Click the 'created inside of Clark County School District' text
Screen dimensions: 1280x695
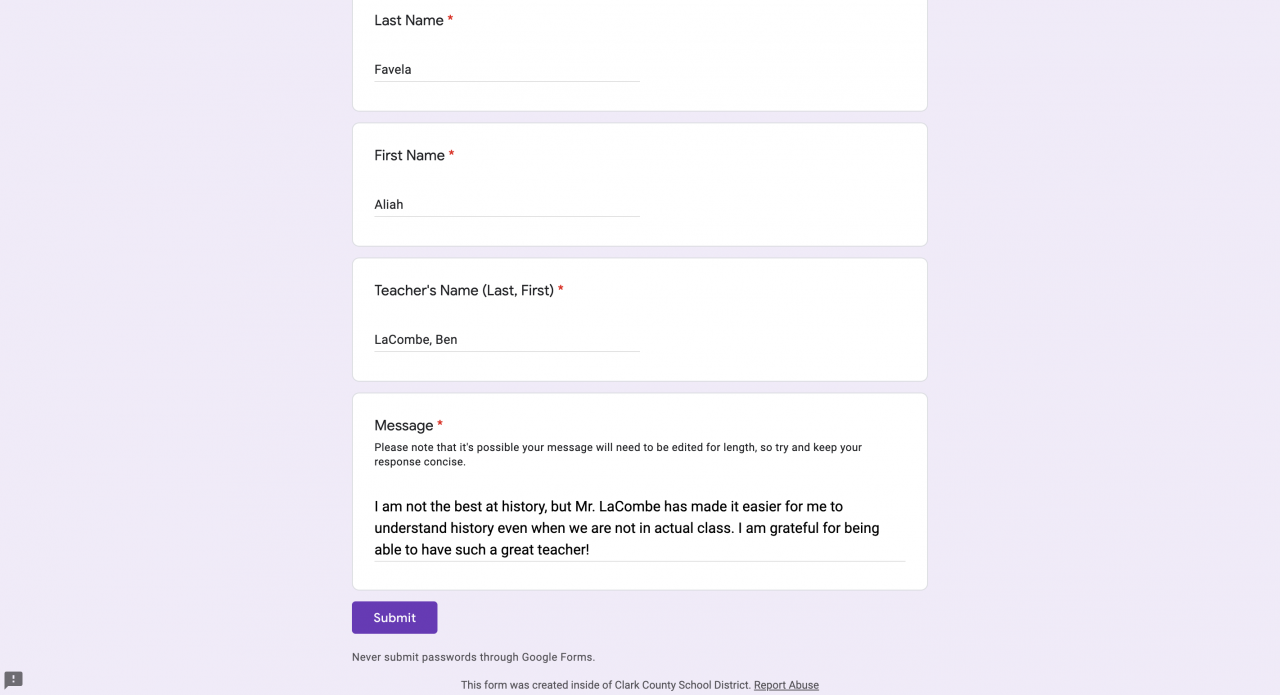pos(605,685)
